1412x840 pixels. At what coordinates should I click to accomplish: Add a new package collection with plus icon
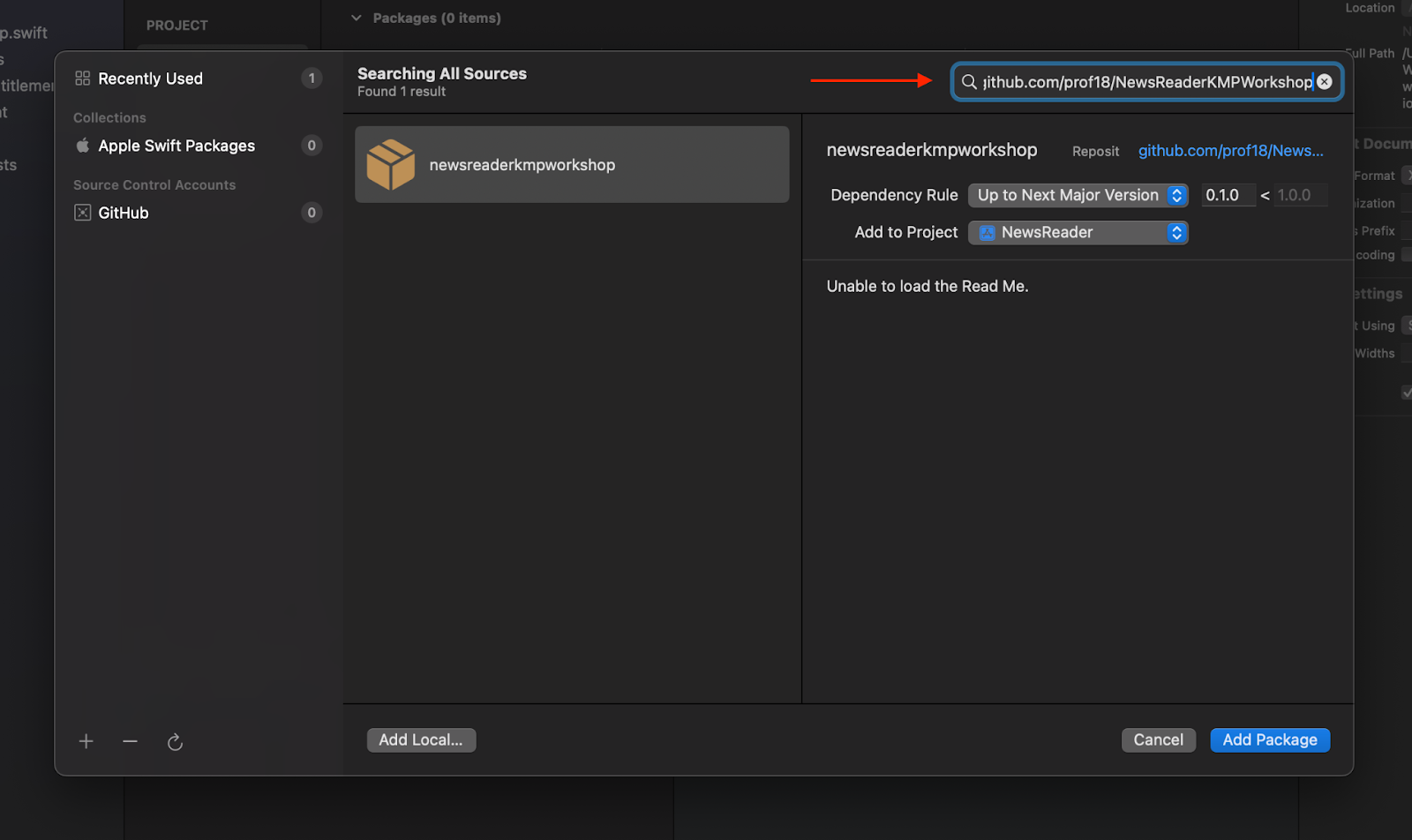tap(86, 741)
